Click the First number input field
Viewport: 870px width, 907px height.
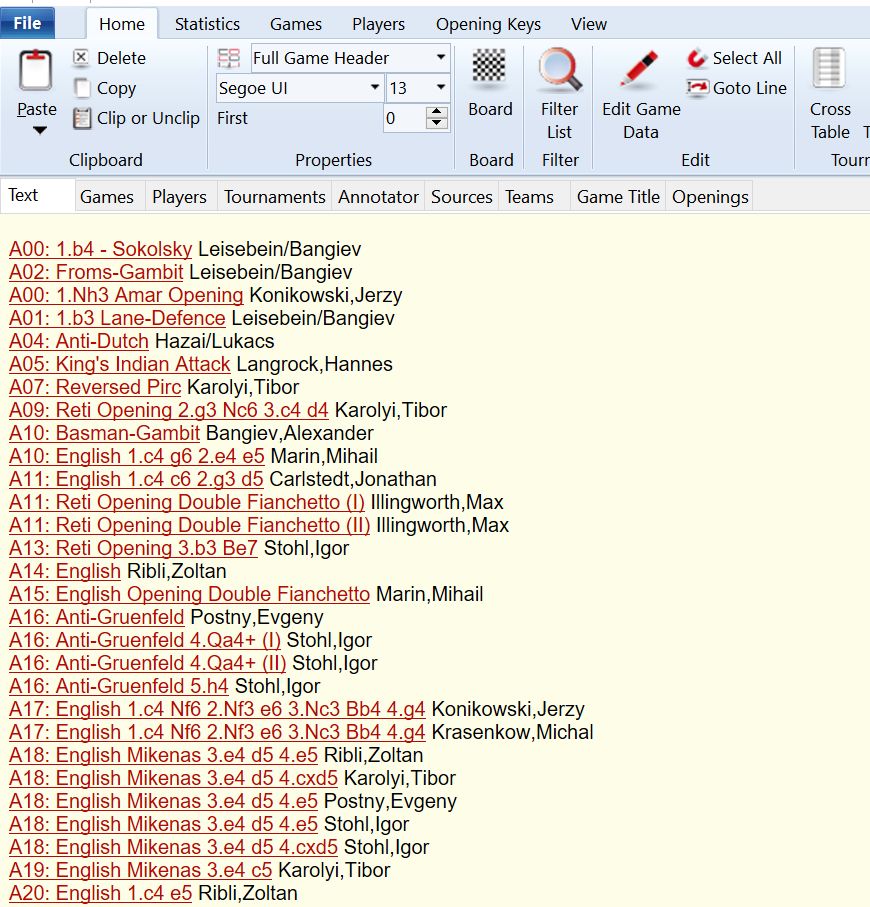coord(404,118)
